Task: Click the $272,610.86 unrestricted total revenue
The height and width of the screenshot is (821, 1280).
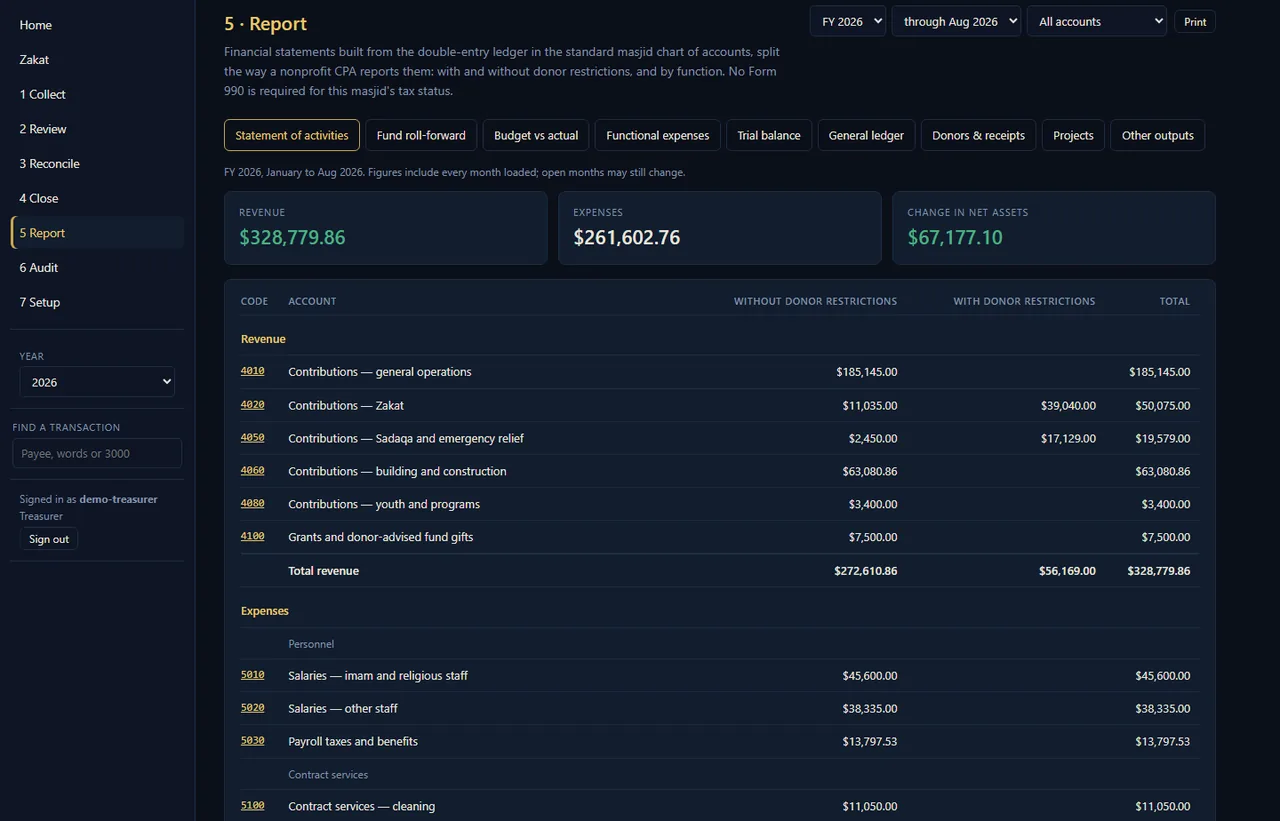Action: coord(866,571)
